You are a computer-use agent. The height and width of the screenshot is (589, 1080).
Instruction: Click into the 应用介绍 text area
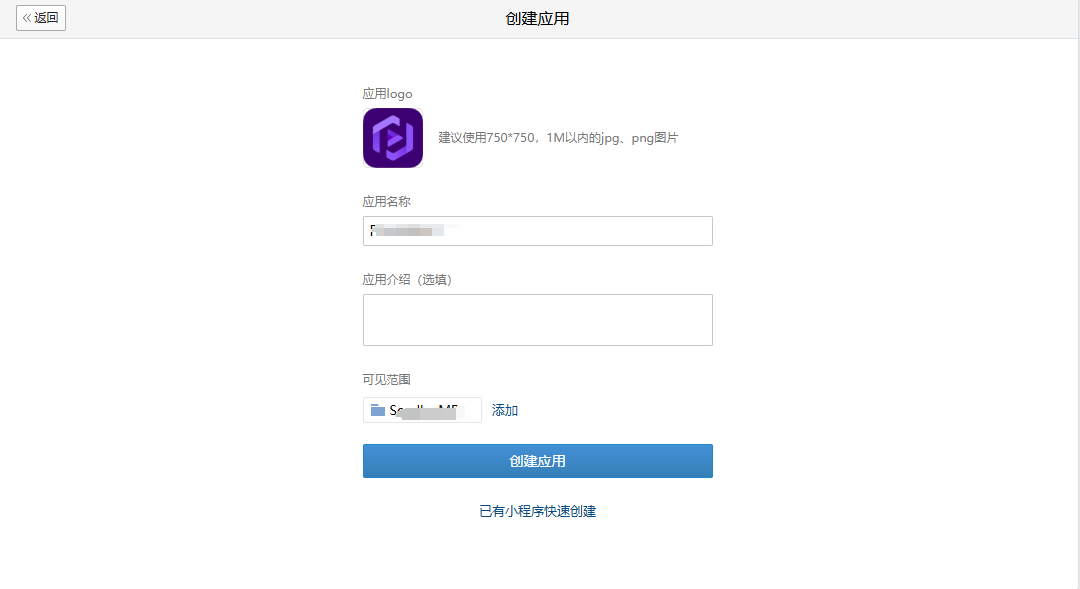point(537,320)
